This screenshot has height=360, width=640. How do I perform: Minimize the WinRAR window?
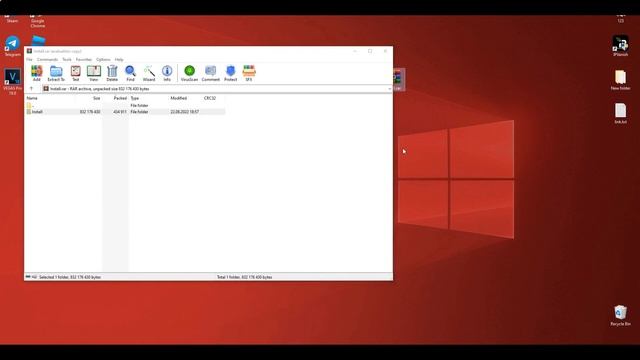pyautogui.click(x=355, y=51)
